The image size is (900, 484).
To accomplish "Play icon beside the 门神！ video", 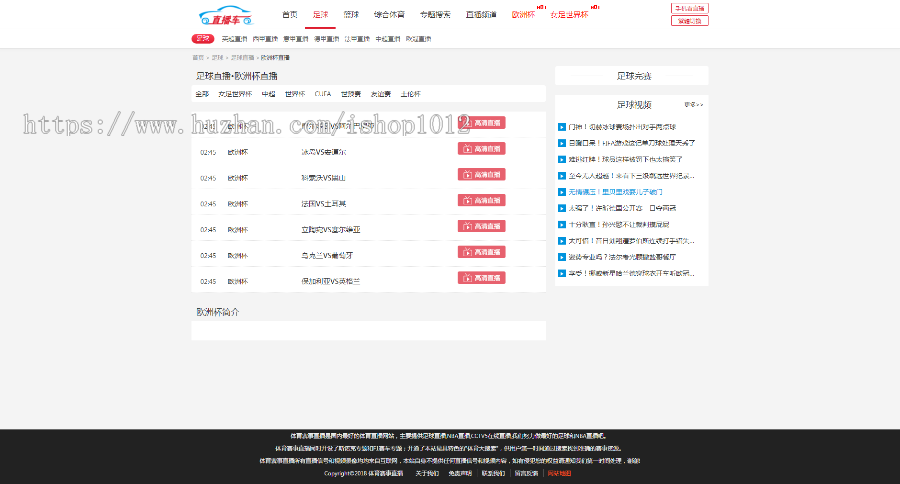I will [562, 127].
